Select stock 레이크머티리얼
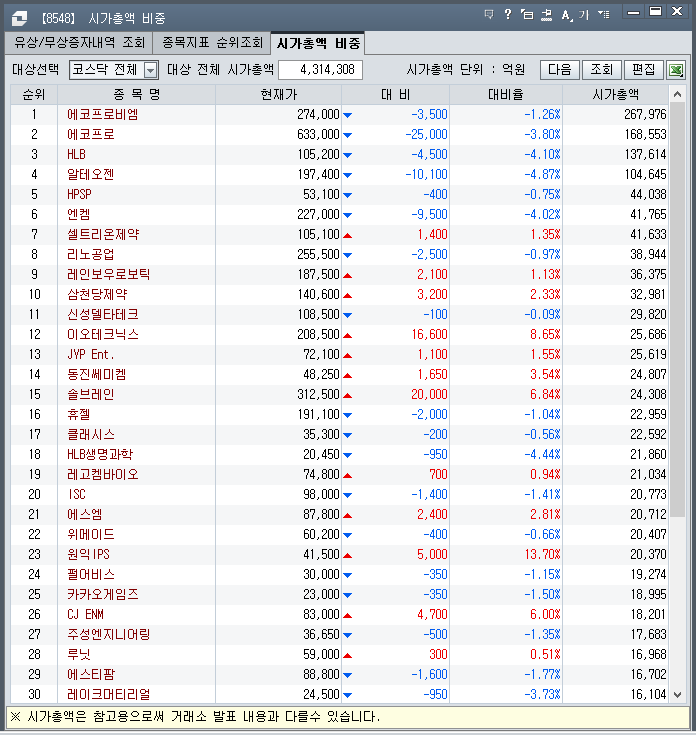 [108, 694]
